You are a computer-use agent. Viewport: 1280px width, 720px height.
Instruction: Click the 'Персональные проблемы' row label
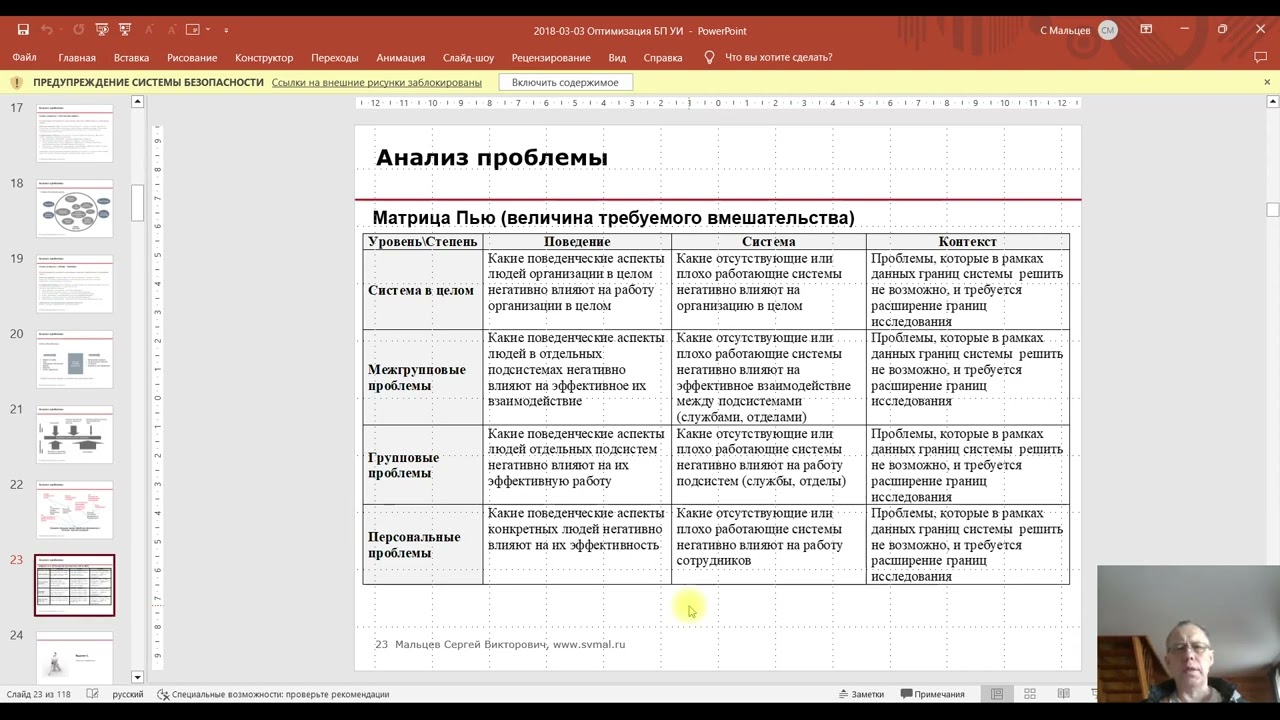click(414, 545)
